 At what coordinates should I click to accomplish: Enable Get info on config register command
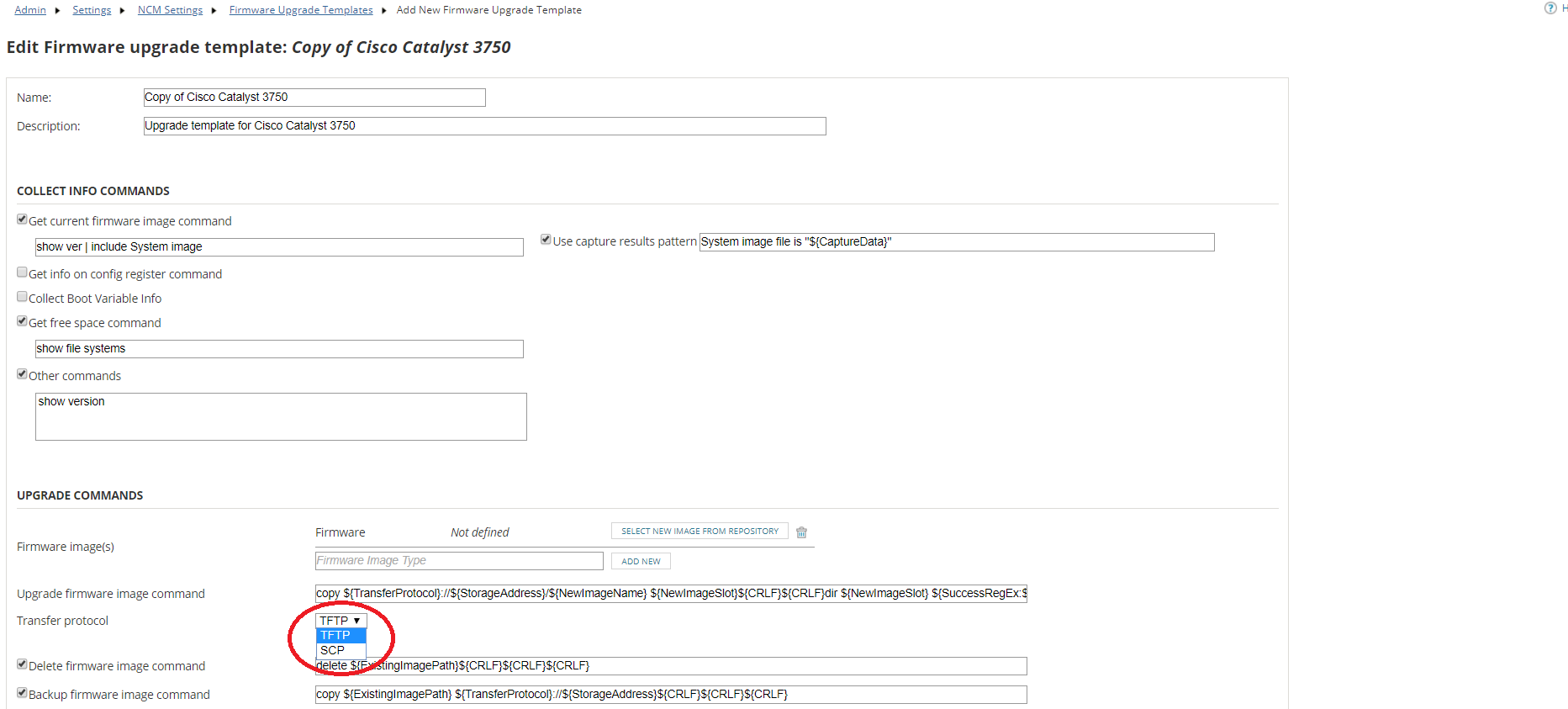coord(22,272)
